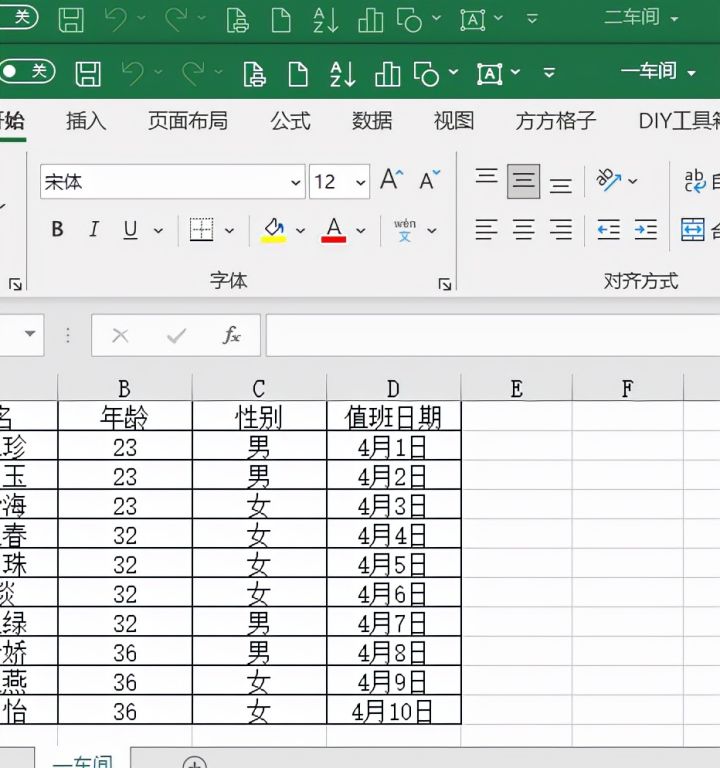The width and height of the screenshot is (720, 768).
Task: Center text horizontally
Action: point(524,229)
